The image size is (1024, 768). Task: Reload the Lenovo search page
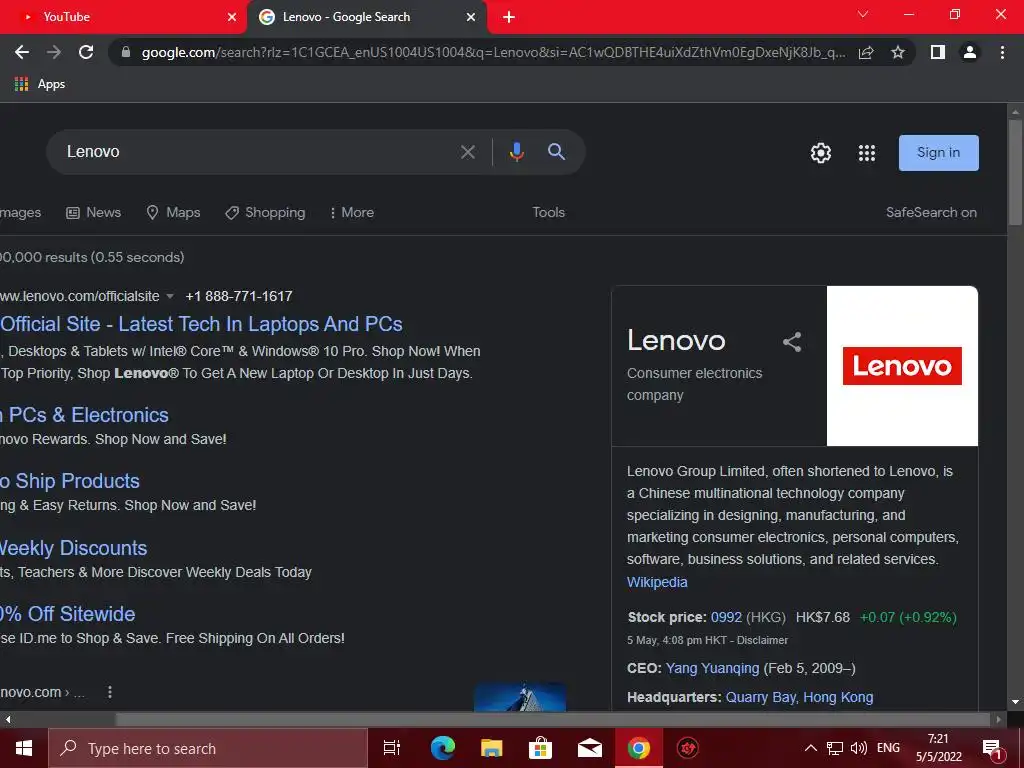86,52
